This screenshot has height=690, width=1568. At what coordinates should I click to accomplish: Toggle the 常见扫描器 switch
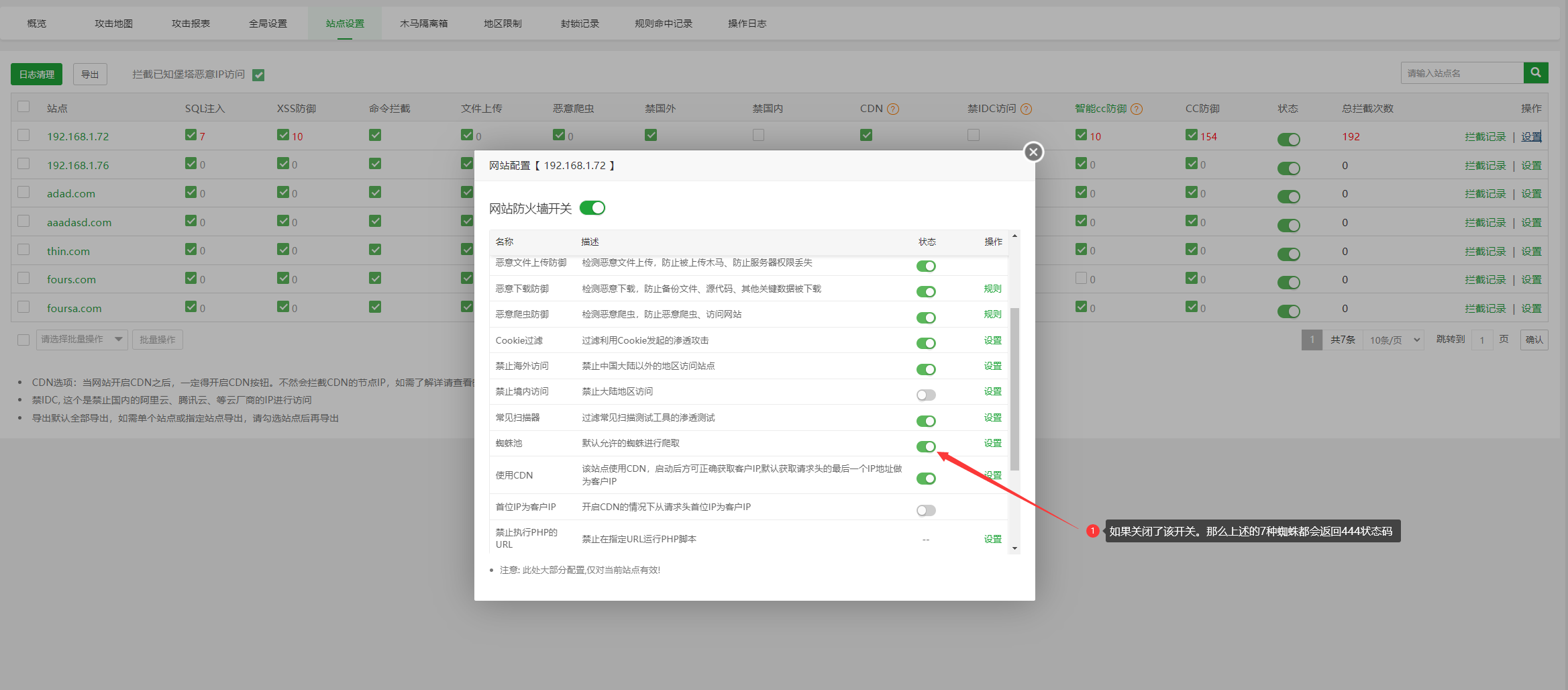coord(926,421)
